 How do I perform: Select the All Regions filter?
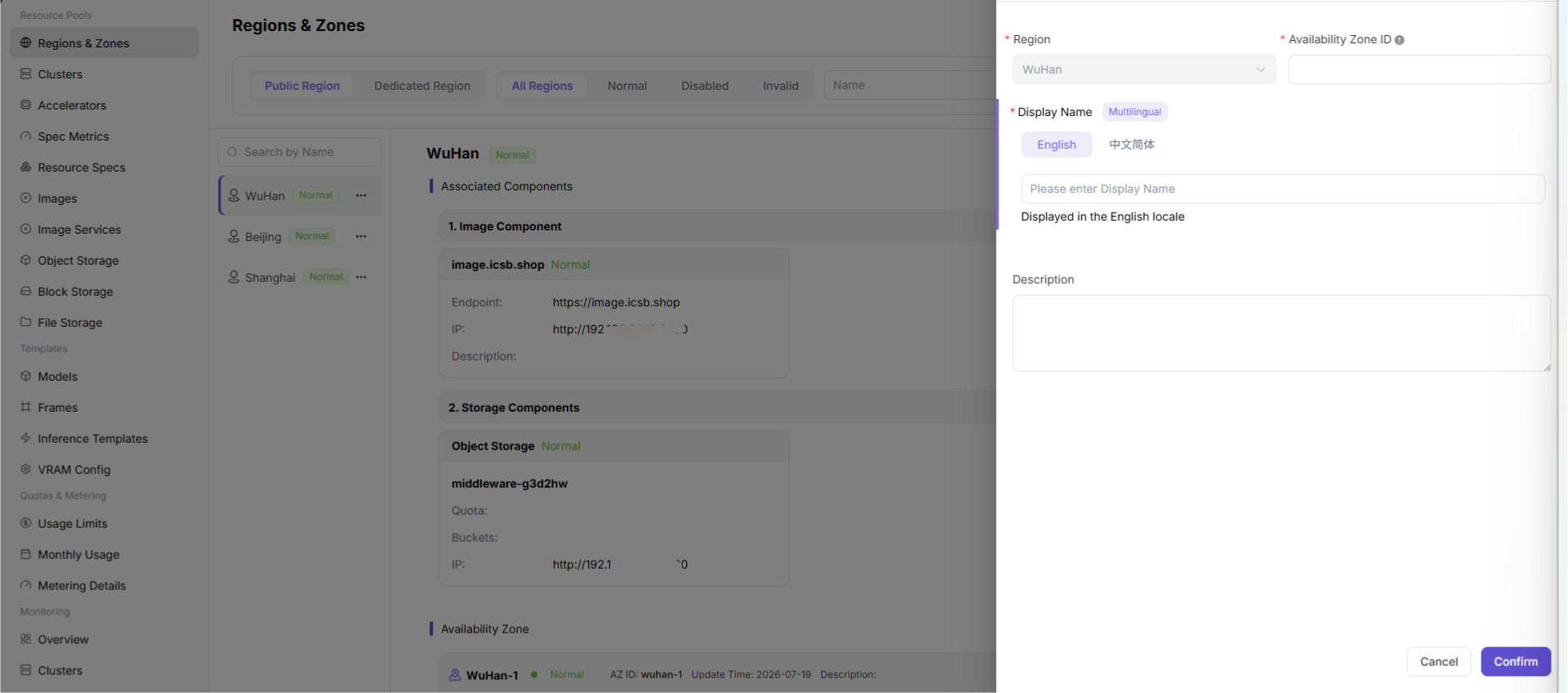click(x=542, y=86)
